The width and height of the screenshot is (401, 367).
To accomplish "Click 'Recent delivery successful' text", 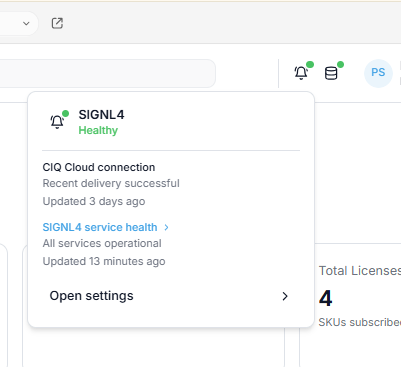I will click(111, 183).
